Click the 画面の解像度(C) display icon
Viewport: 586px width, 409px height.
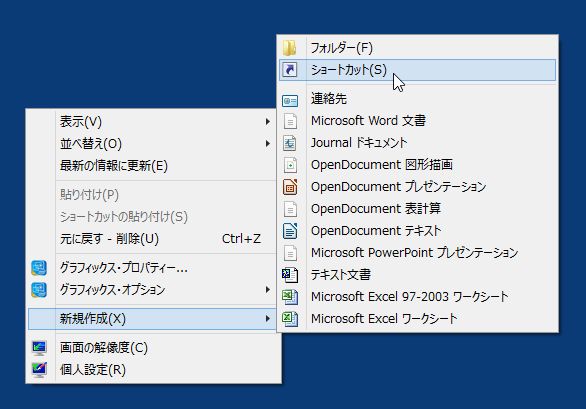click(x=39, y=348)
